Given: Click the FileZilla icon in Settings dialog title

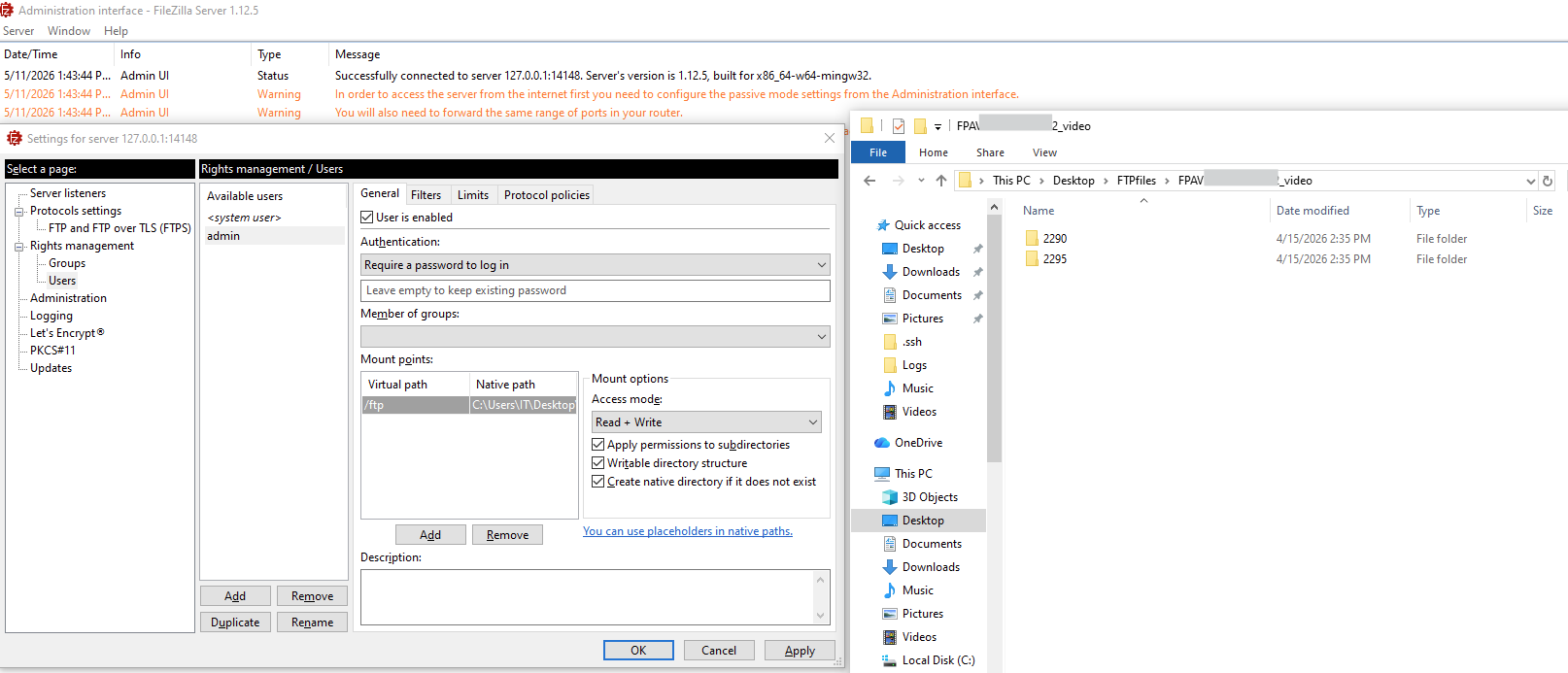Looking at the screenshot, I should pyautogui.click(x=15, y=138).
